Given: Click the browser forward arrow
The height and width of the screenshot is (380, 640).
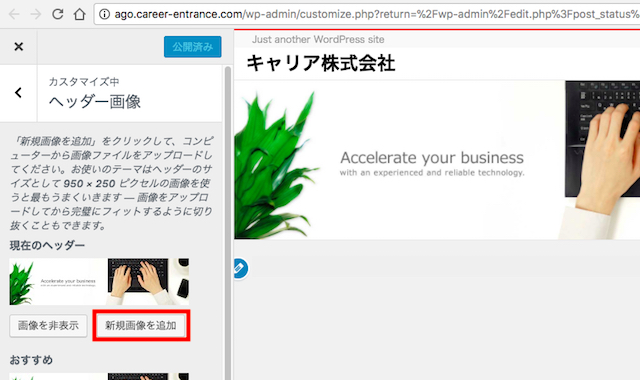Looking at the screenshot, I should point(36,14).
